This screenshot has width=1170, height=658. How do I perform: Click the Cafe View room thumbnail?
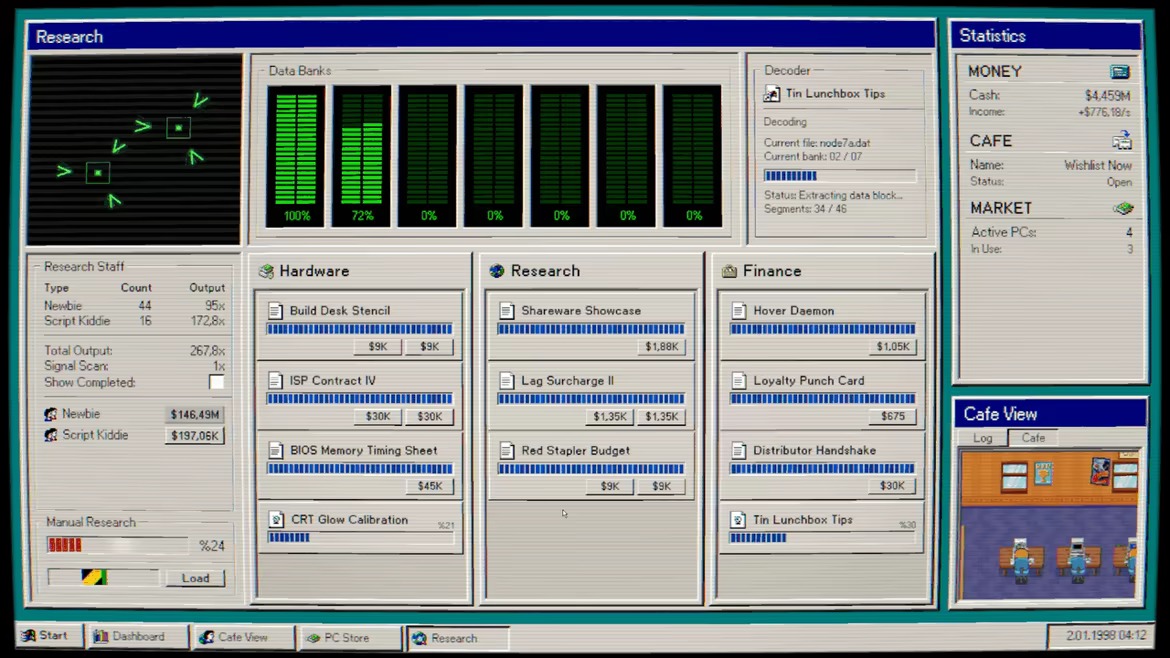tap(1050, 524)
